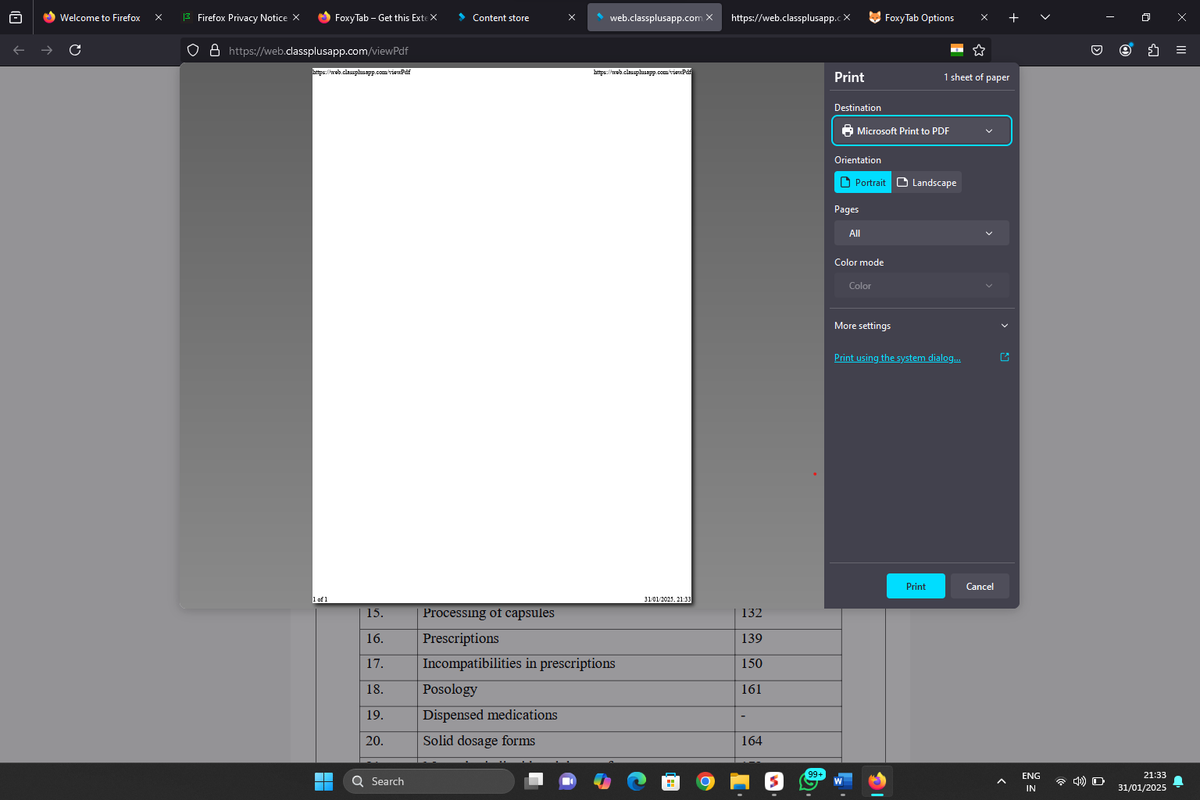Viewport: 1200px width, 800px height.
Task: Open a new tab with plus
Action: click(x=1013, y=17)
